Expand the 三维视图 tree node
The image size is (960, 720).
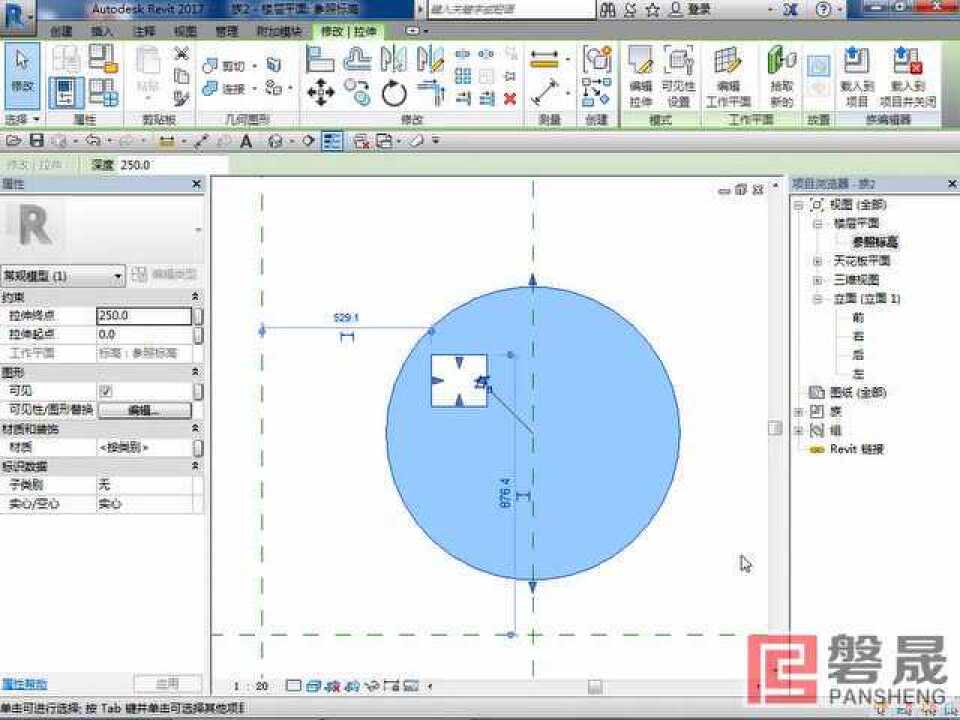click(818, 280)
